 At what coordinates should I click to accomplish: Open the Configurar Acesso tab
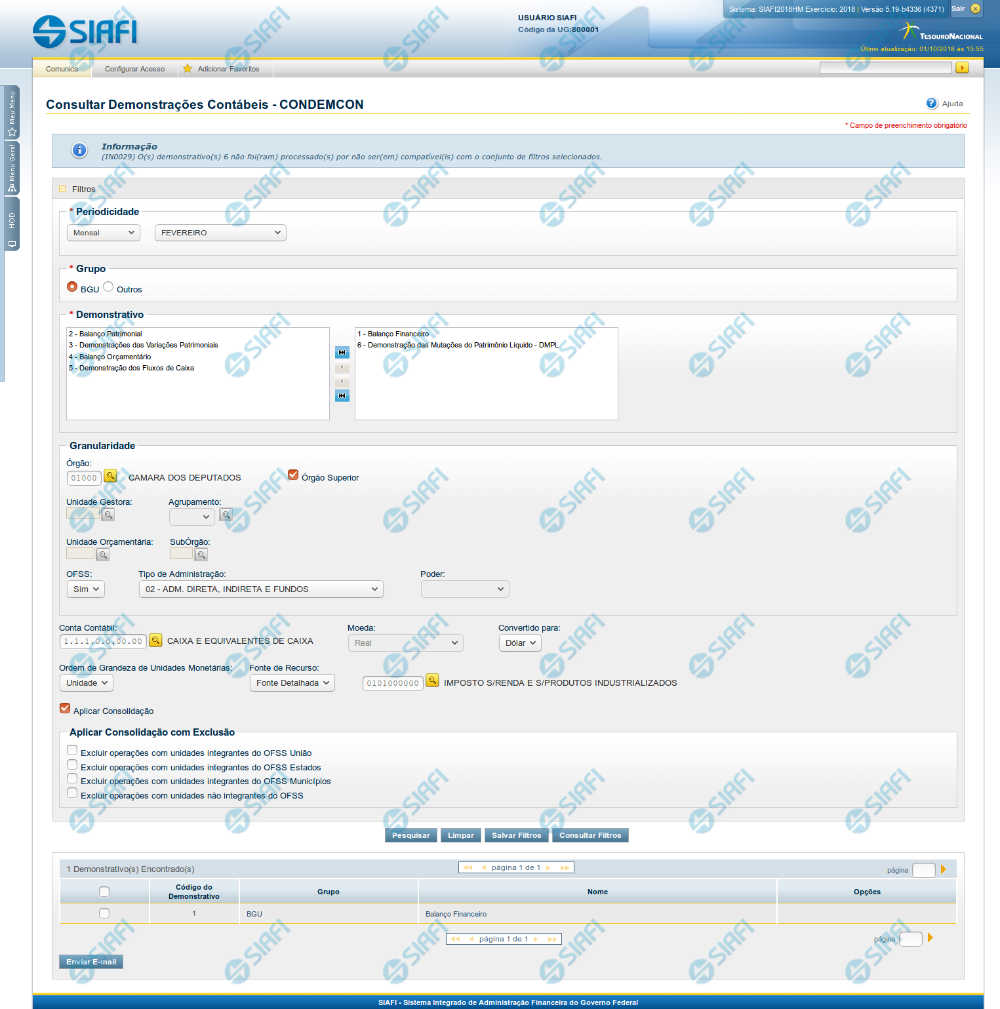pos(135,69)
